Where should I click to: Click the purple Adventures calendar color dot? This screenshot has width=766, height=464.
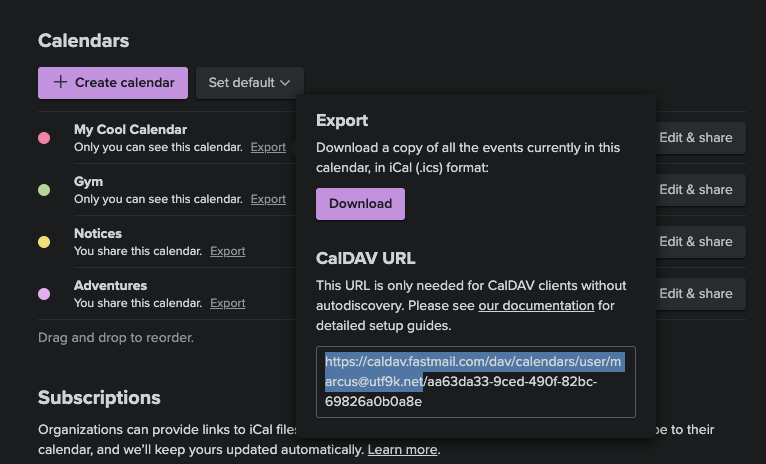click(x=44, y=294)
